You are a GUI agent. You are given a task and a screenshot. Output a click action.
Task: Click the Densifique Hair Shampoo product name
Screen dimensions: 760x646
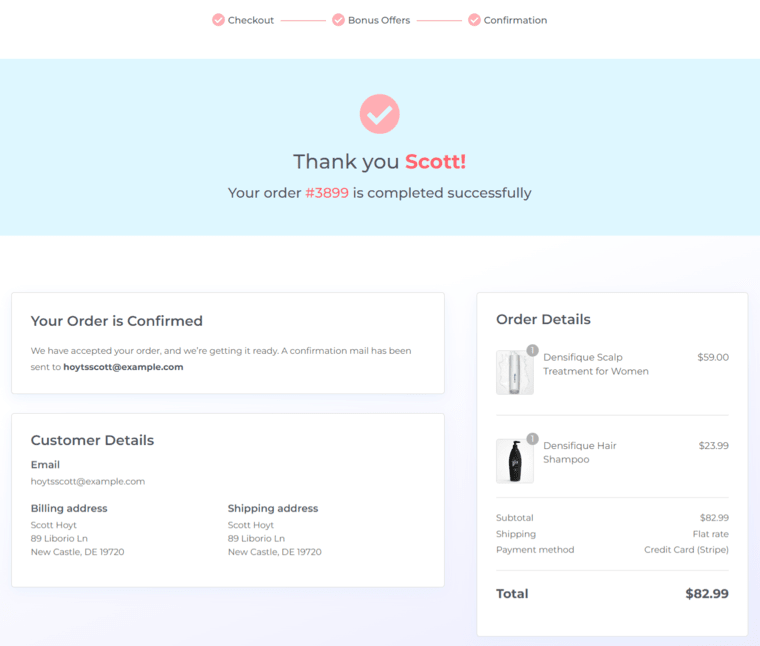tap(580, 452)
